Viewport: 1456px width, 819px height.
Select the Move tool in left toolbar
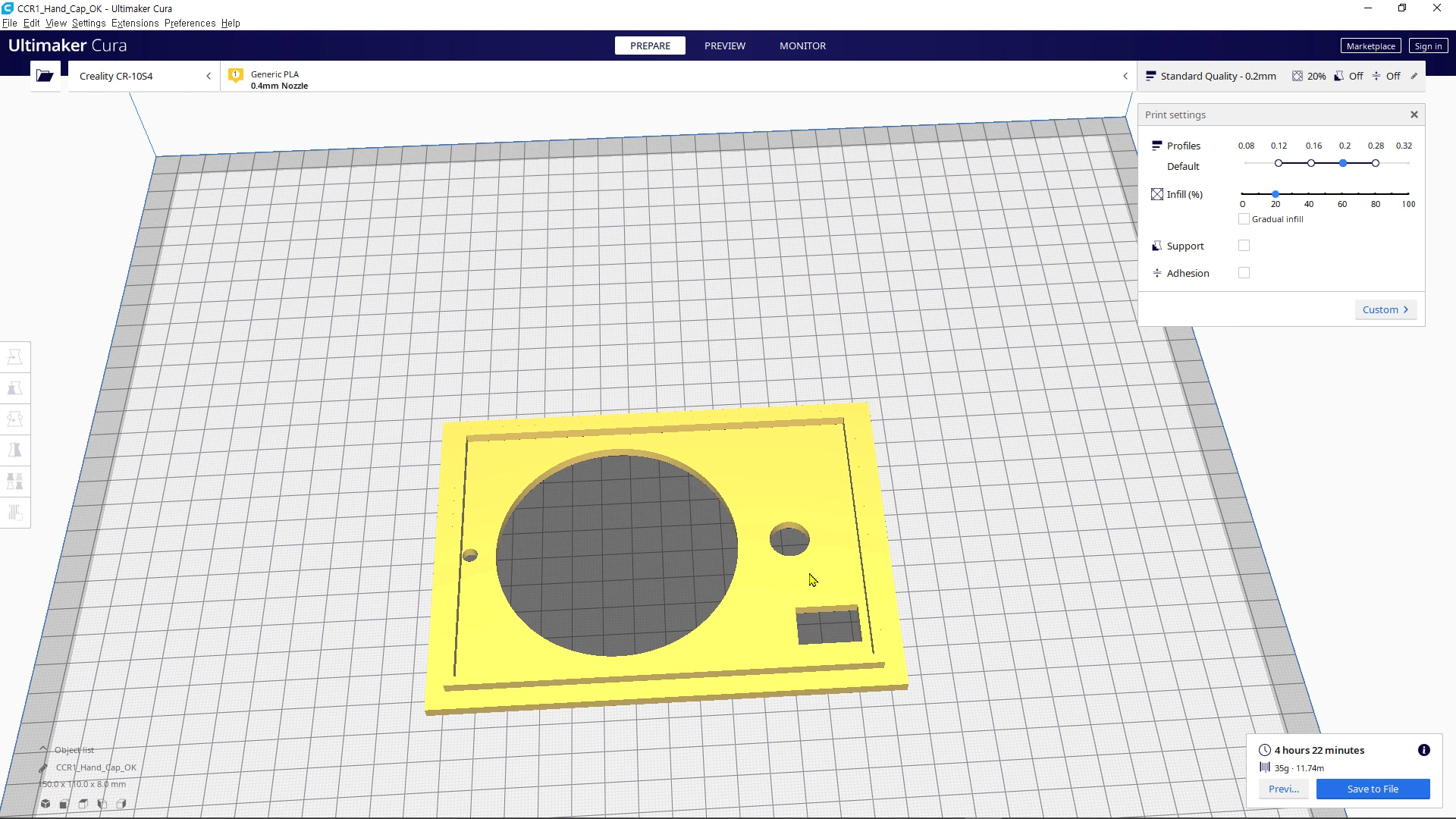coord(14,357)
